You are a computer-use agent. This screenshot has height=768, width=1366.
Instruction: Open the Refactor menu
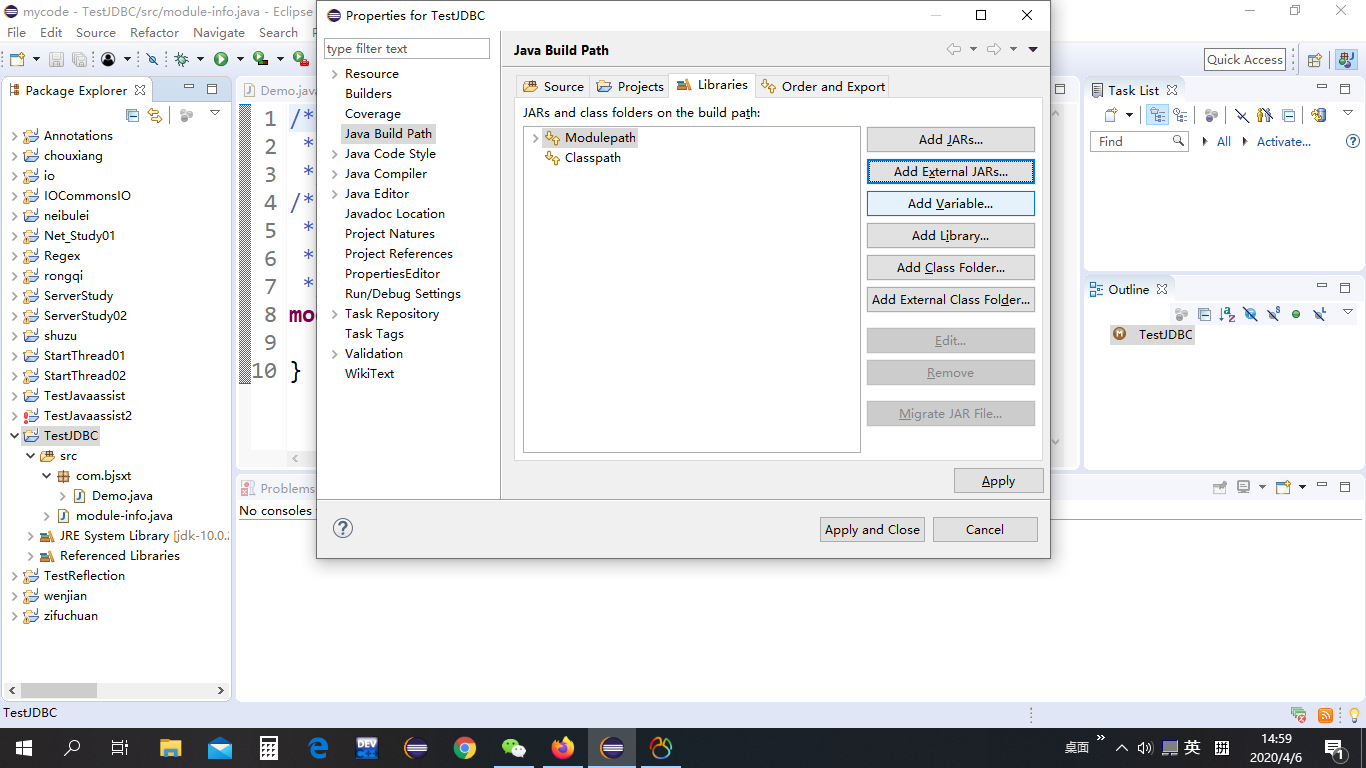coord(154,32)
